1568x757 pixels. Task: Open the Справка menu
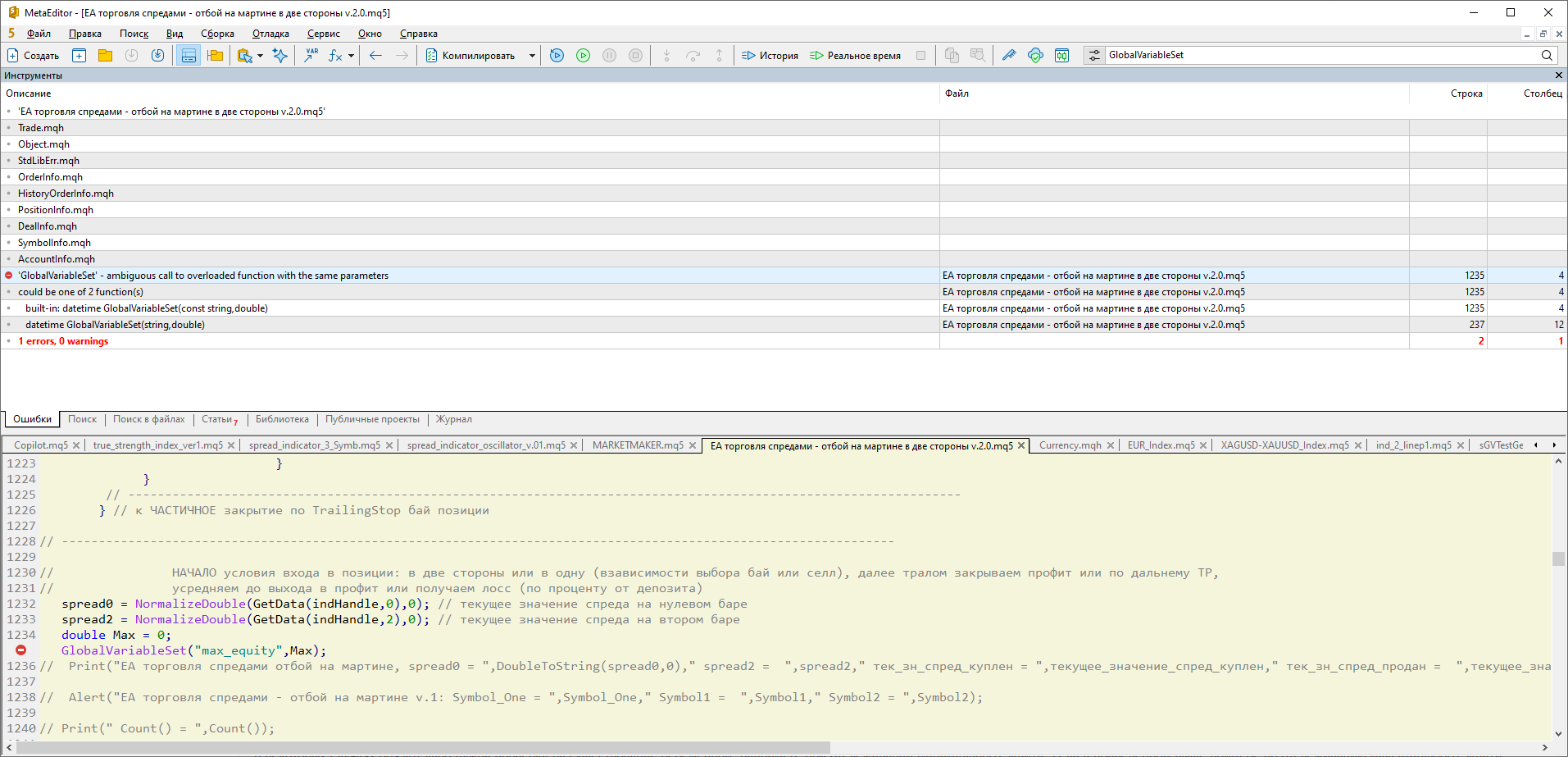click(418, 34)
